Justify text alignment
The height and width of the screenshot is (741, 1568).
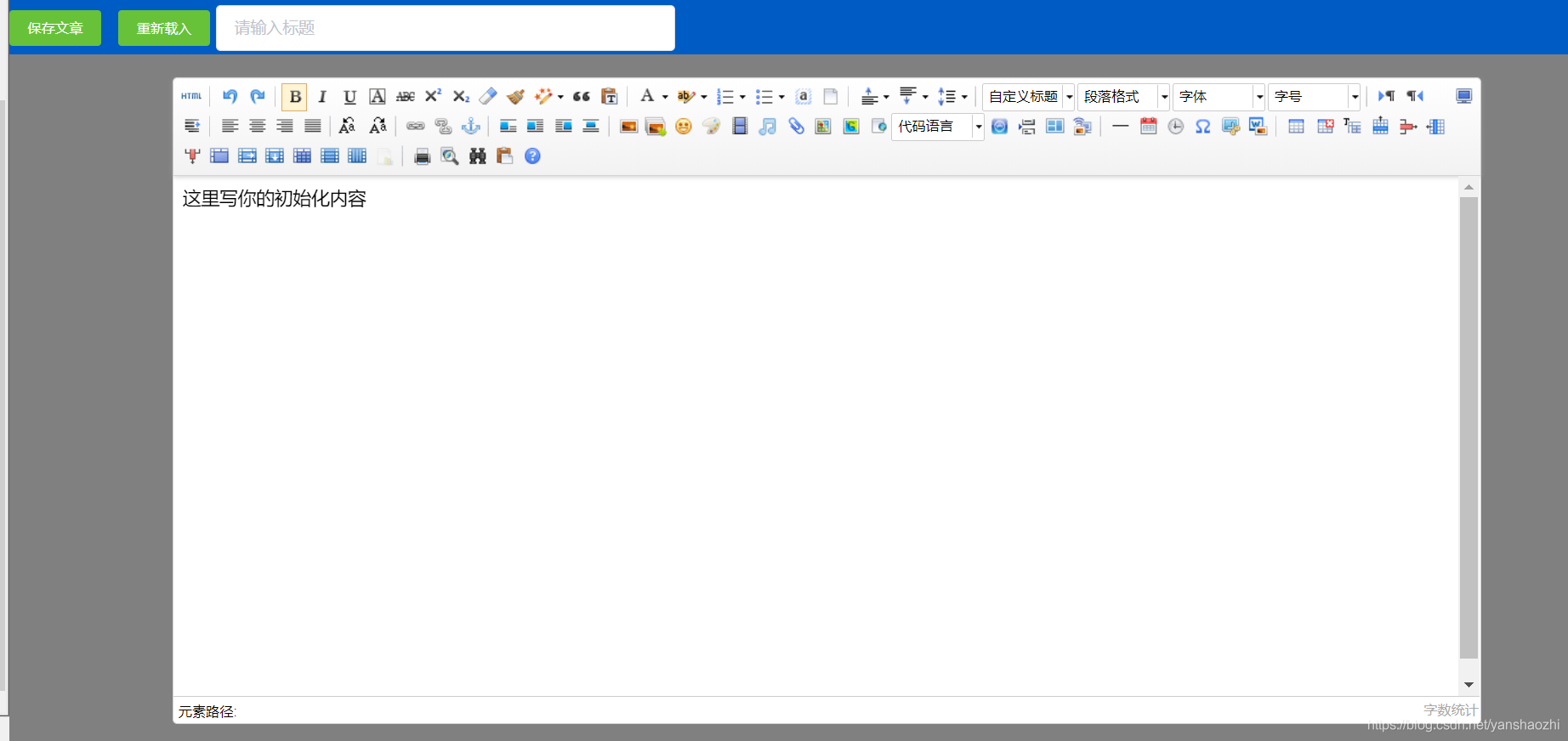point(313,126)
